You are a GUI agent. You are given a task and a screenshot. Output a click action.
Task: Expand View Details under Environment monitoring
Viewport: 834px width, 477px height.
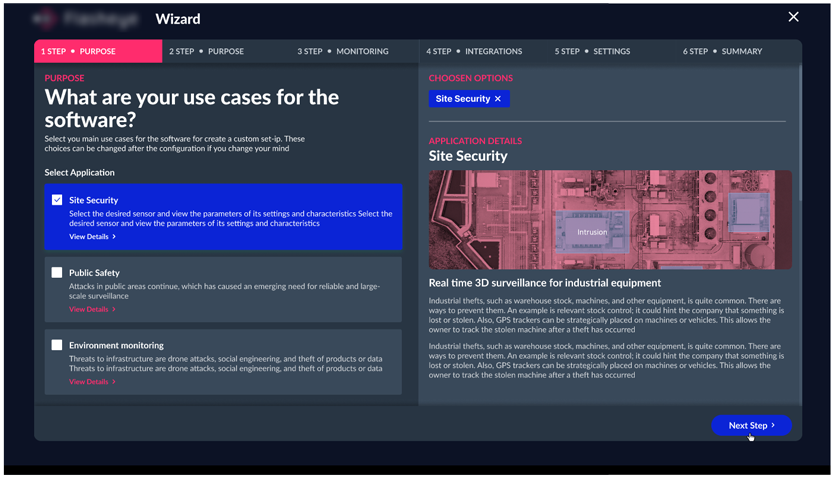click(92, 382)
